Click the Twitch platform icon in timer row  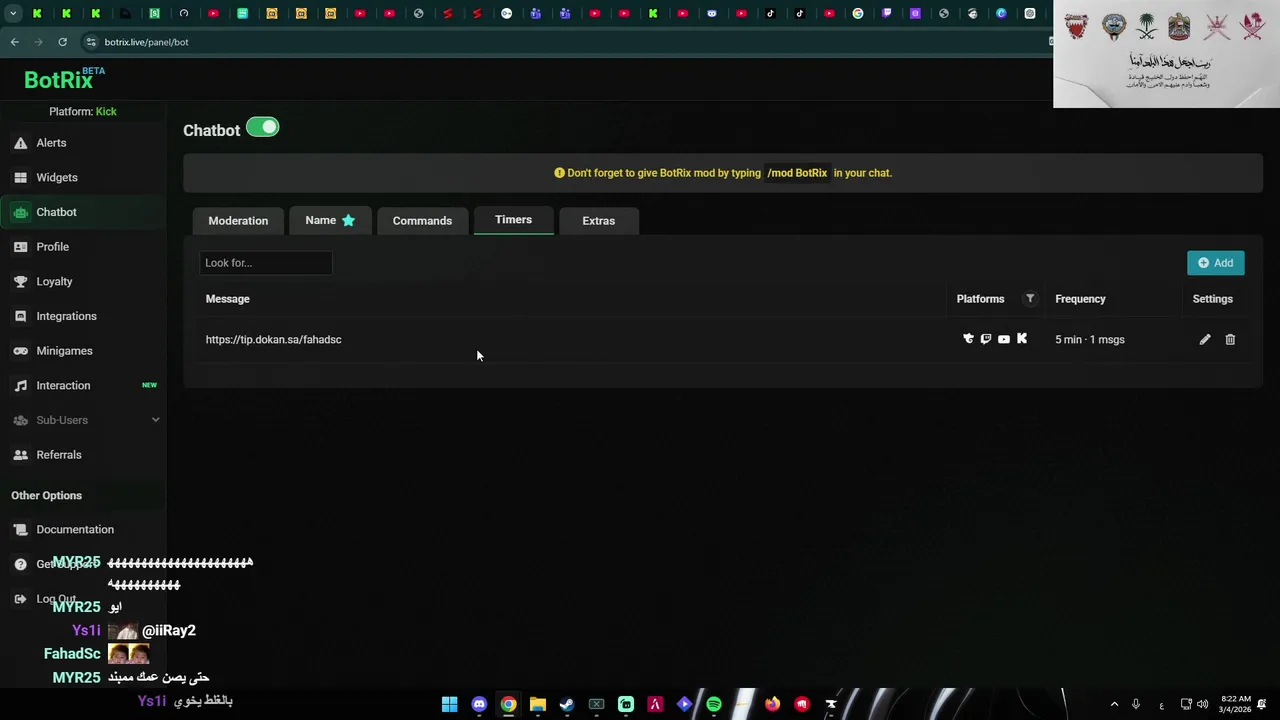(x=986, y=340)
